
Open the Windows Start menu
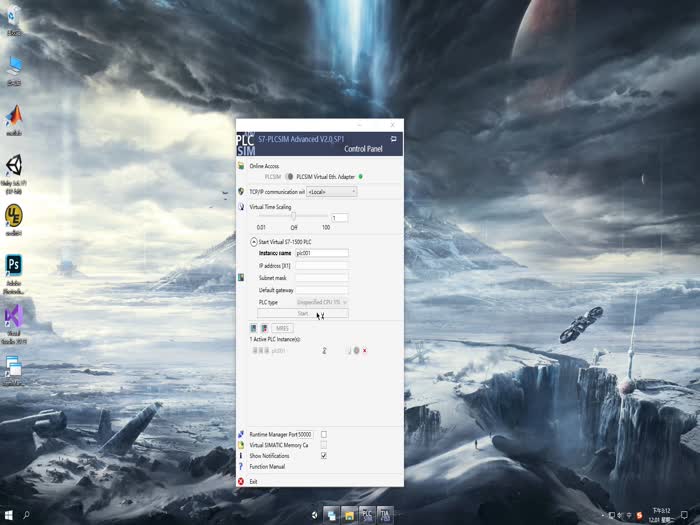[8, 516]
